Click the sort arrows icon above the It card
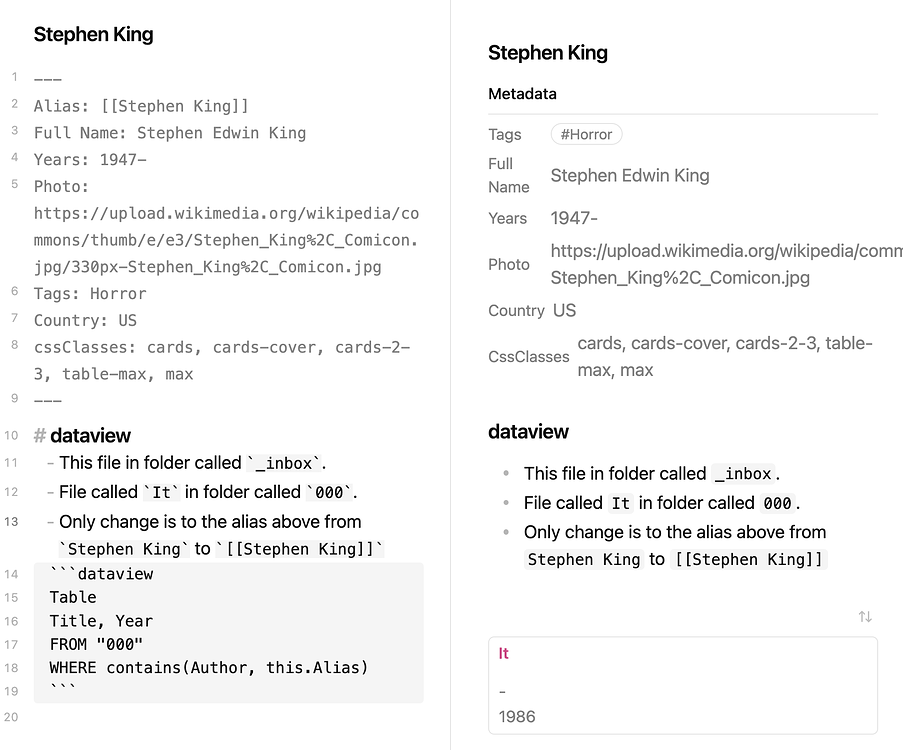The width and height of the screenshot is (903, 750). point(865,617)
